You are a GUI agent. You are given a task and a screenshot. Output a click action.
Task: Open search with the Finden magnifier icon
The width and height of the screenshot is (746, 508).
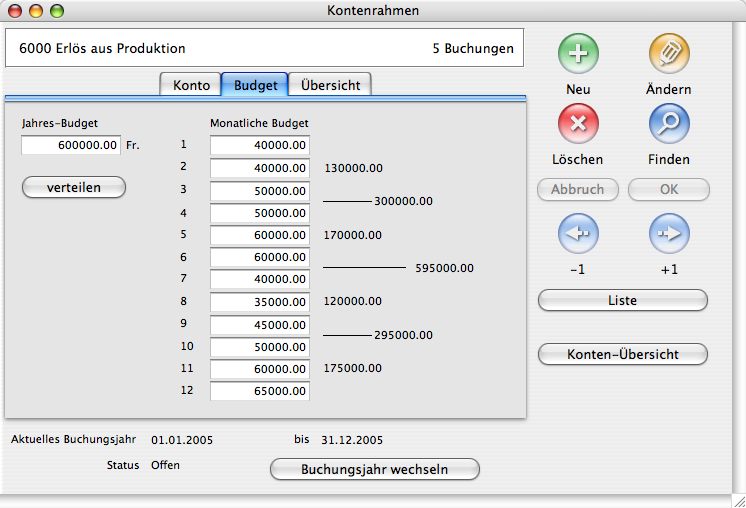pos(669,124)
